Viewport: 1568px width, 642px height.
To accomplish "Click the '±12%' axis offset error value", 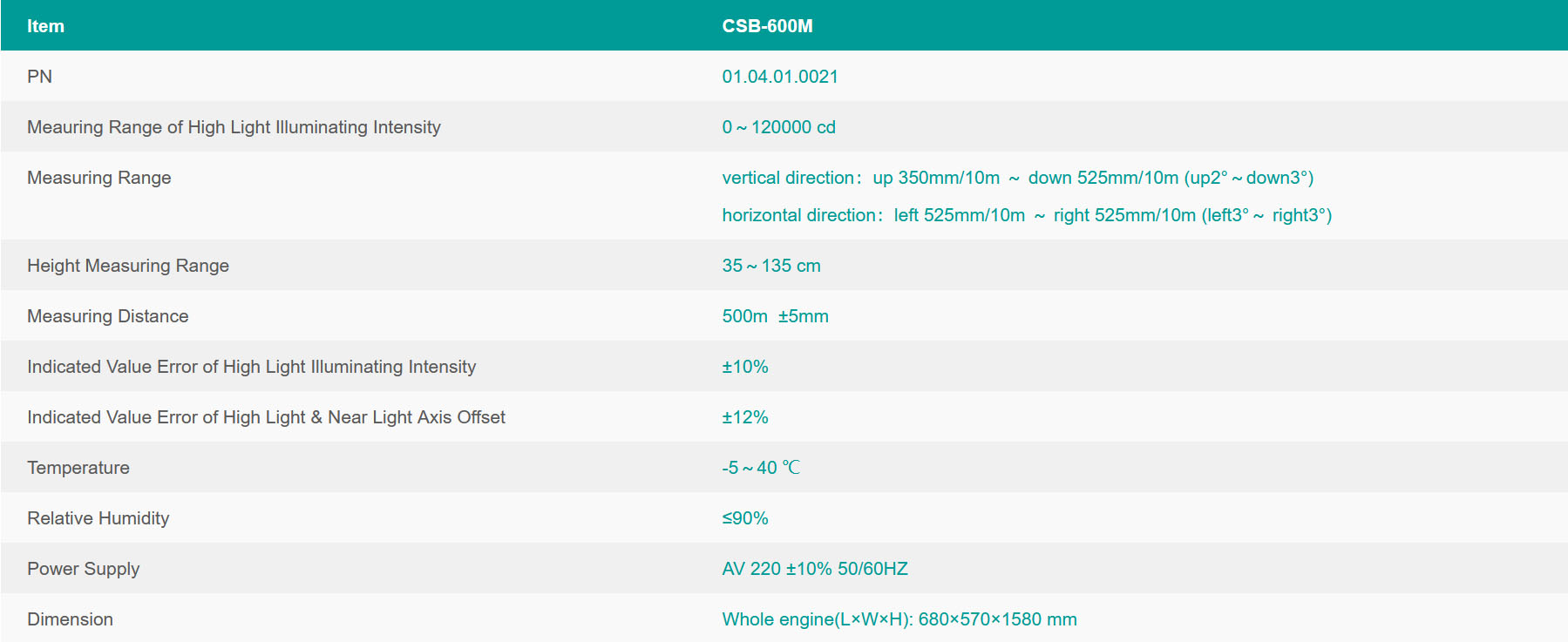I will (x=744, y=417).
